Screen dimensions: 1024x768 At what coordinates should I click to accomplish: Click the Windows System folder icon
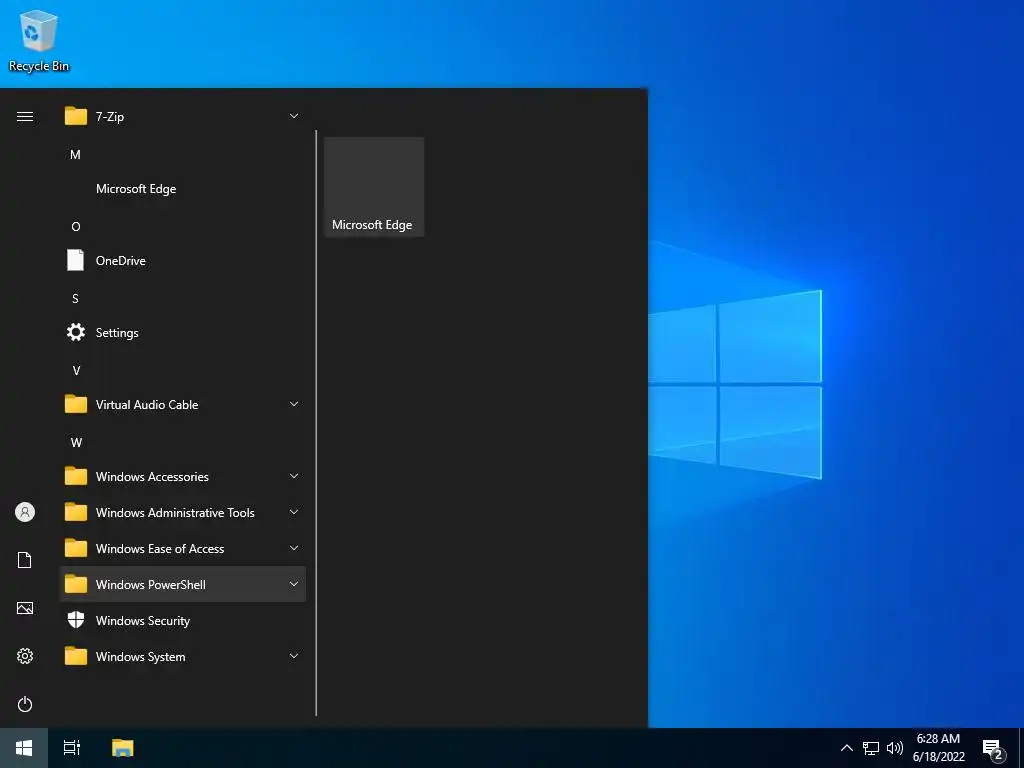pos(76,656)
